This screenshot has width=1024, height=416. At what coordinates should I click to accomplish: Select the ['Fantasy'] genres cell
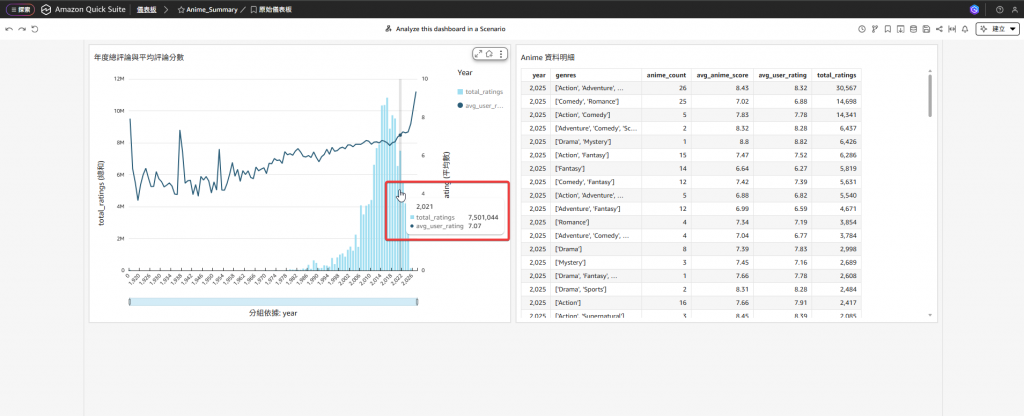[596, 168]
